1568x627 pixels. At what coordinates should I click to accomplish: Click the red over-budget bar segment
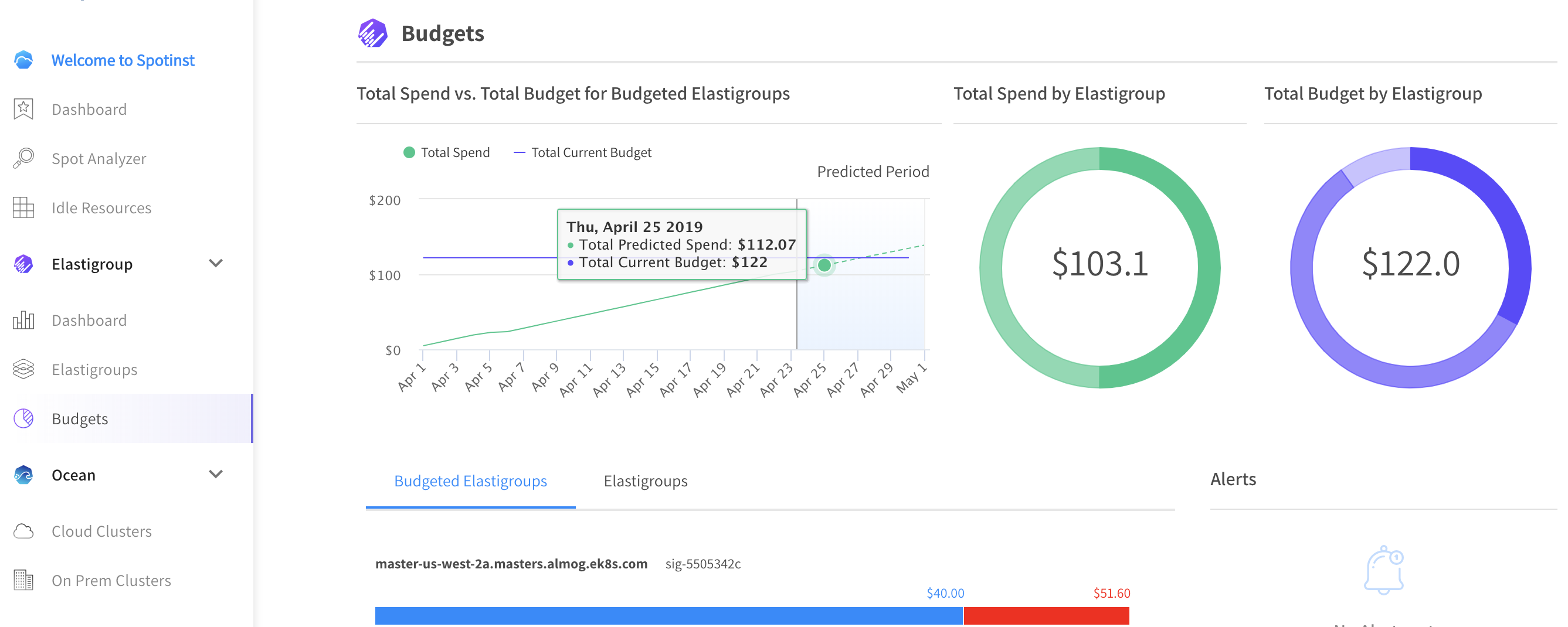pyautogui.click(x=1046, y=615)
